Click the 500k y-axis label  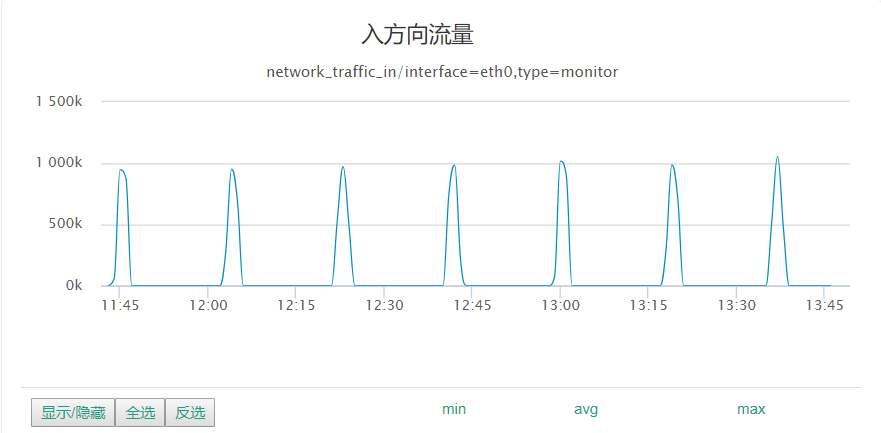click(x=65, y=225)
